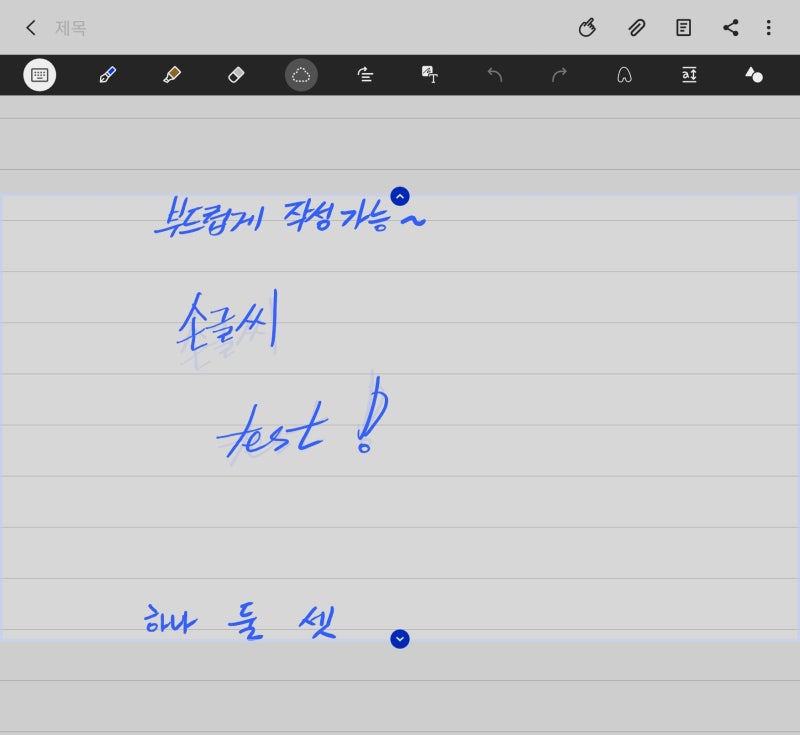Tap the handwritten 부드럽게 작성 가능 line

click(x=289, y=217)
